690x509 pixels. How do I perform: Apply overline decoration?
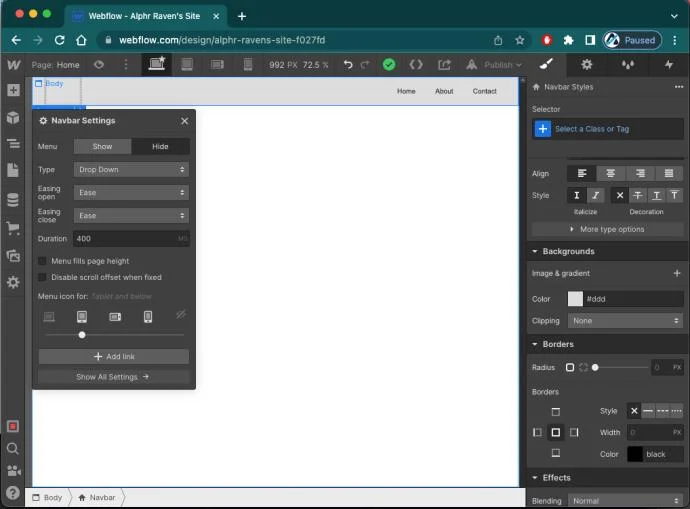674,195
